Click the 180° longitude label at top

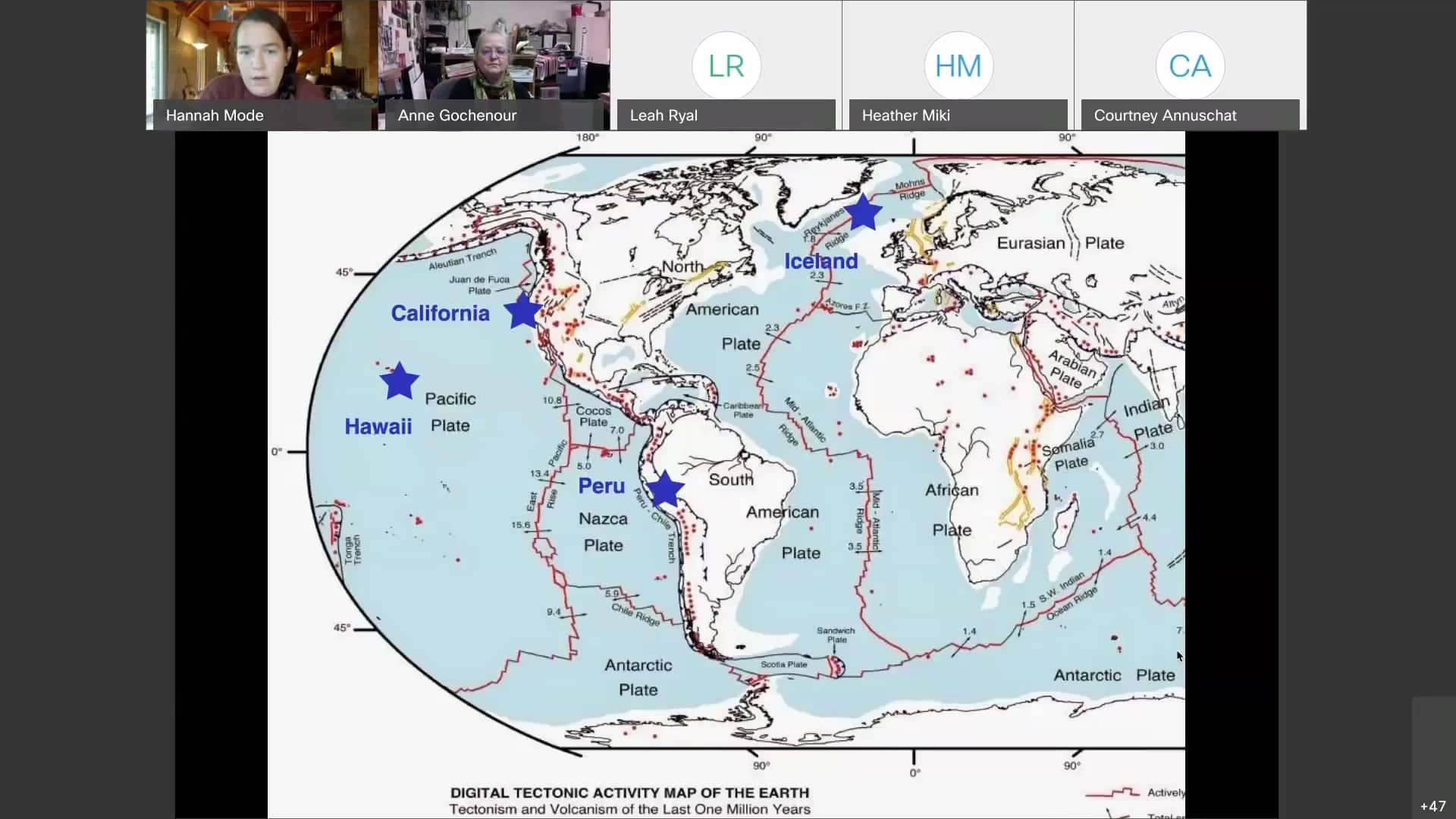tap(588, 137)
